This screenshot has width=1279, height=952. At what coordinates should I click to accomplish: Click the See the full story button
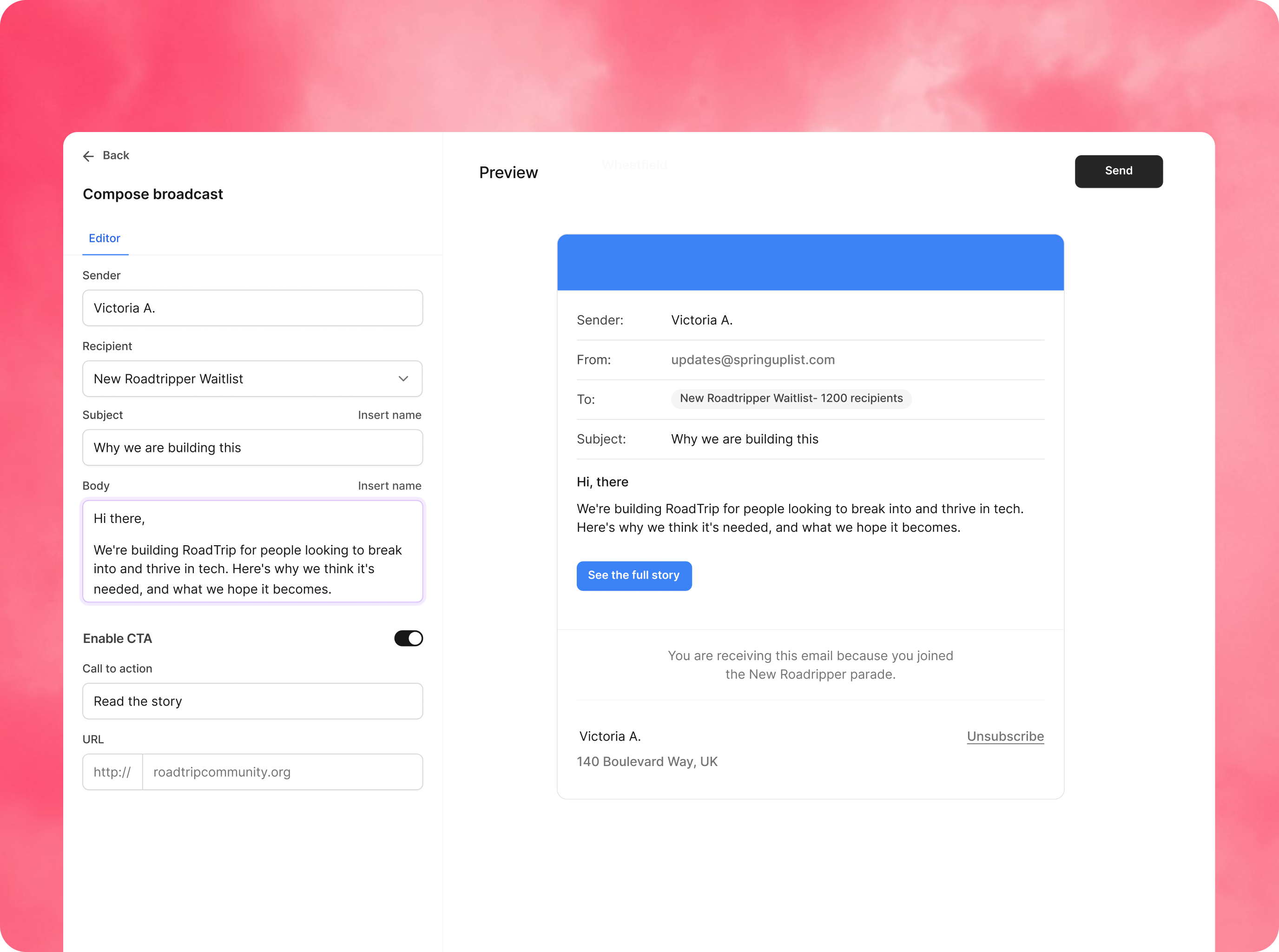point(634,575)
